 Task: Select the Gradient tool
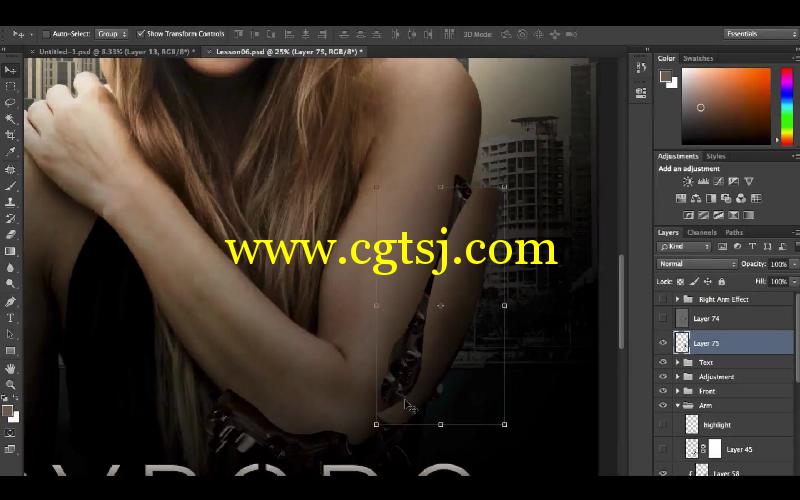(x=10, y=251)
